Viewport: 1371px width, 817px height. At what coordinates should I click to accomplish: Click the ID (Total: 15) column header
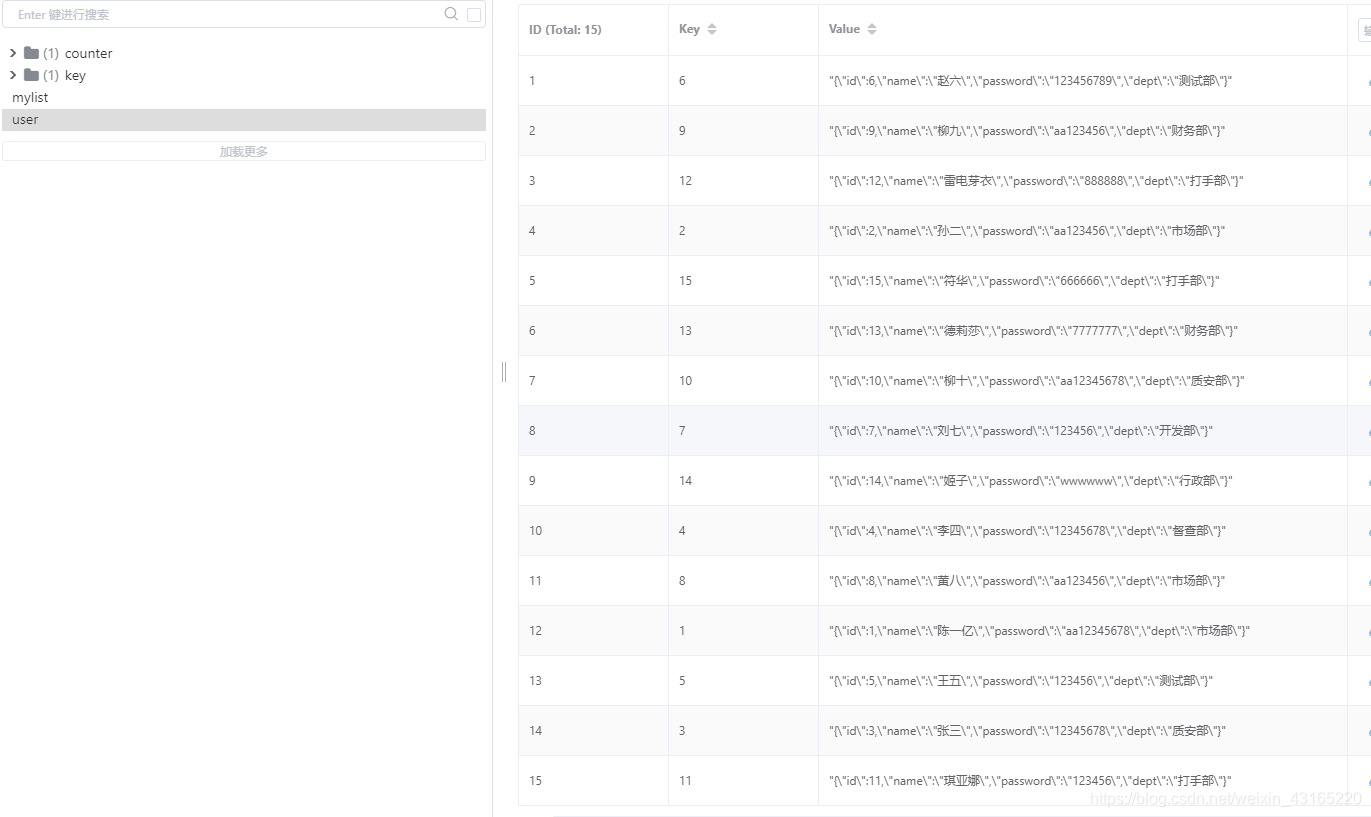565,29
